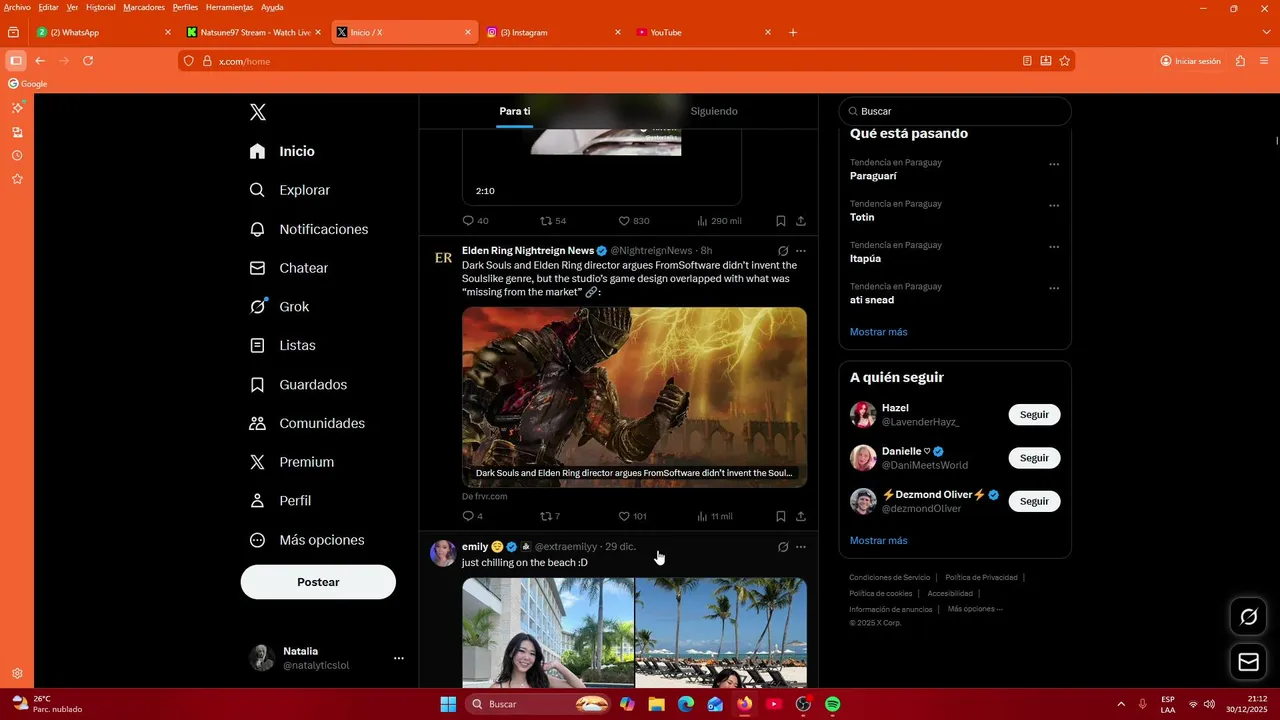Share the Elden Ring Nightreign News post
This screenshot has width=1280, height=720.
point(801,516)
